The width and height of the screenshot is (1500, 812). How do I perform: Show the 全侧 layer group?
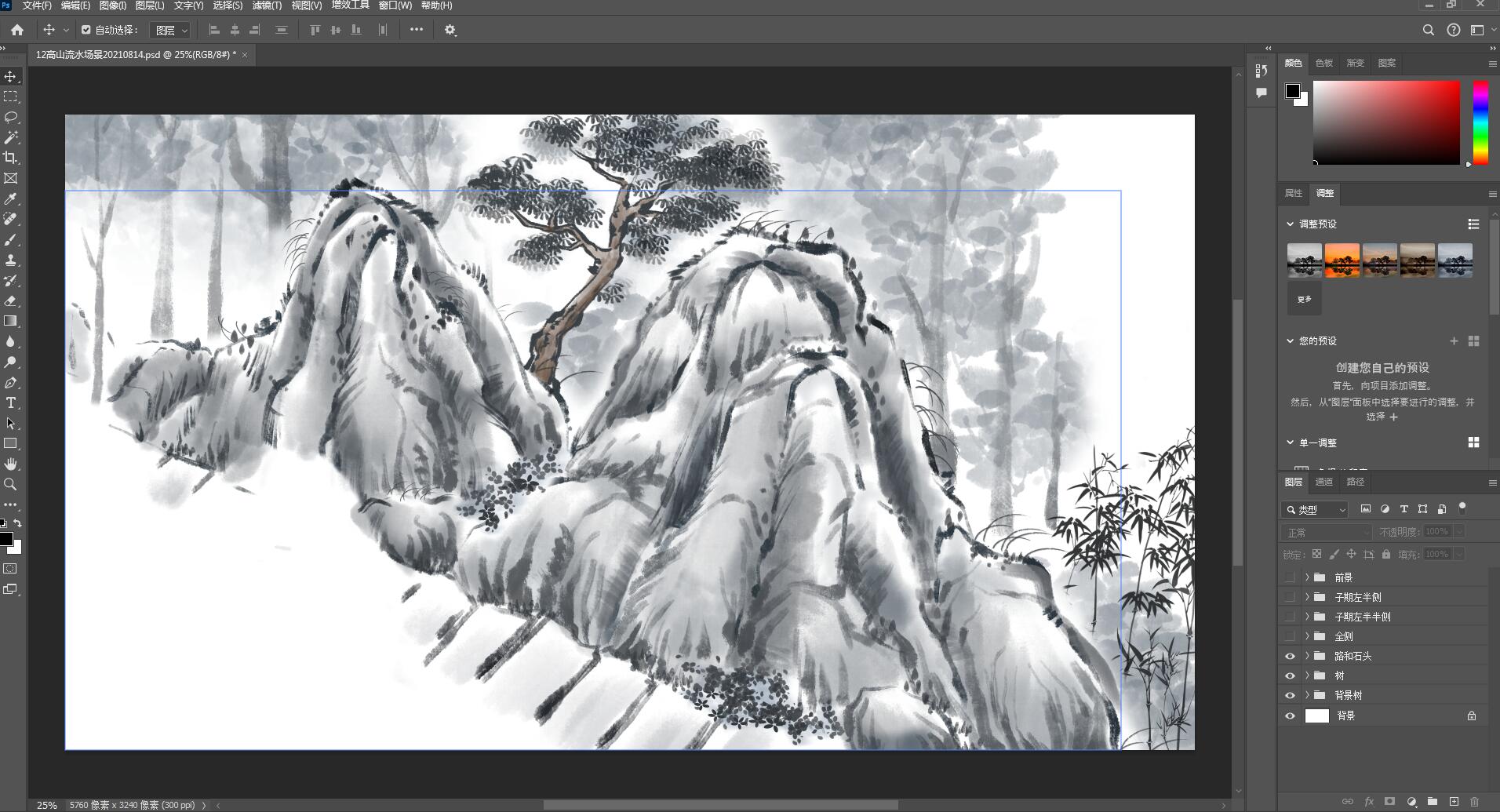click(1290, 635)
